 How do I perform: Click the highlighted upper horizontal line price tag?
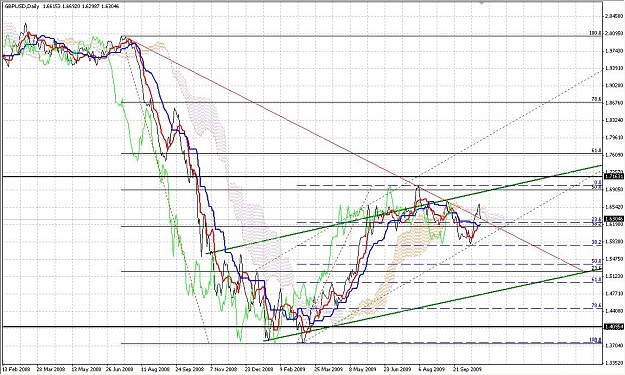tap(614, 176)
